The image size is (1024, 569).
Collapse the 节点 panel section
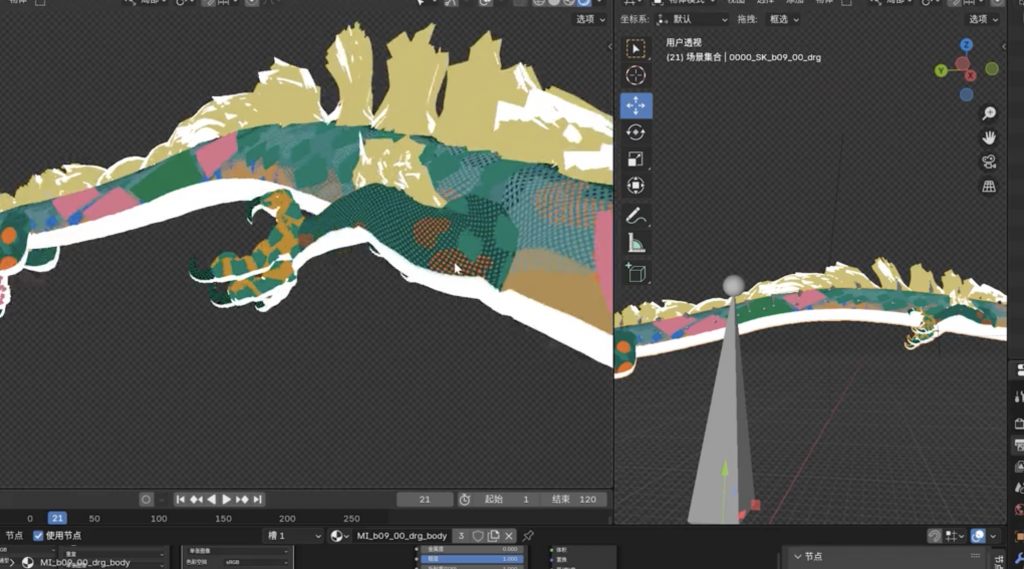coord(797,556)
